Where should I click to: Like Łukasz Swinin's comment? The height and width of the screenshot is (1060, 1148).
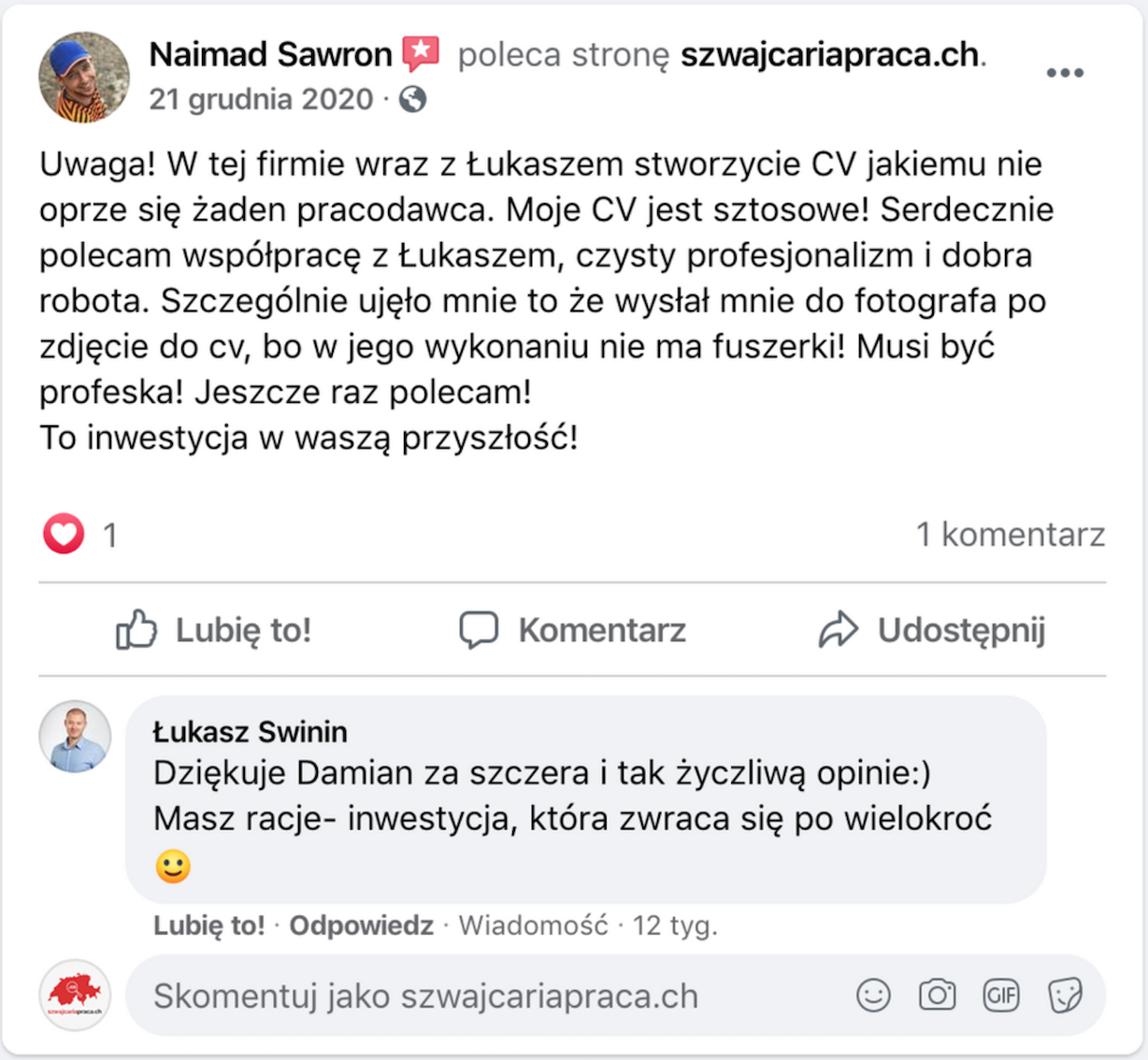(209, 925)
